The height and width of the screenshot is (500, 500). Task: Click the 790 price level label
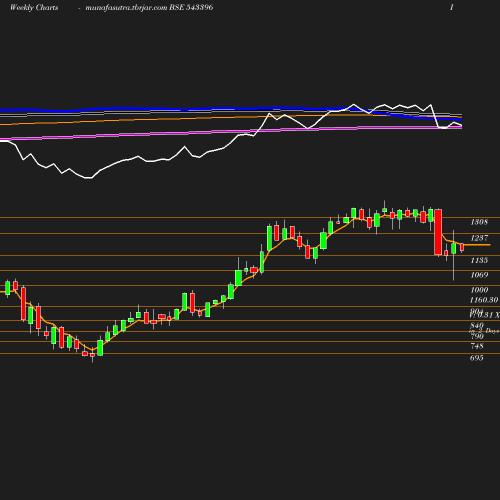477,336
